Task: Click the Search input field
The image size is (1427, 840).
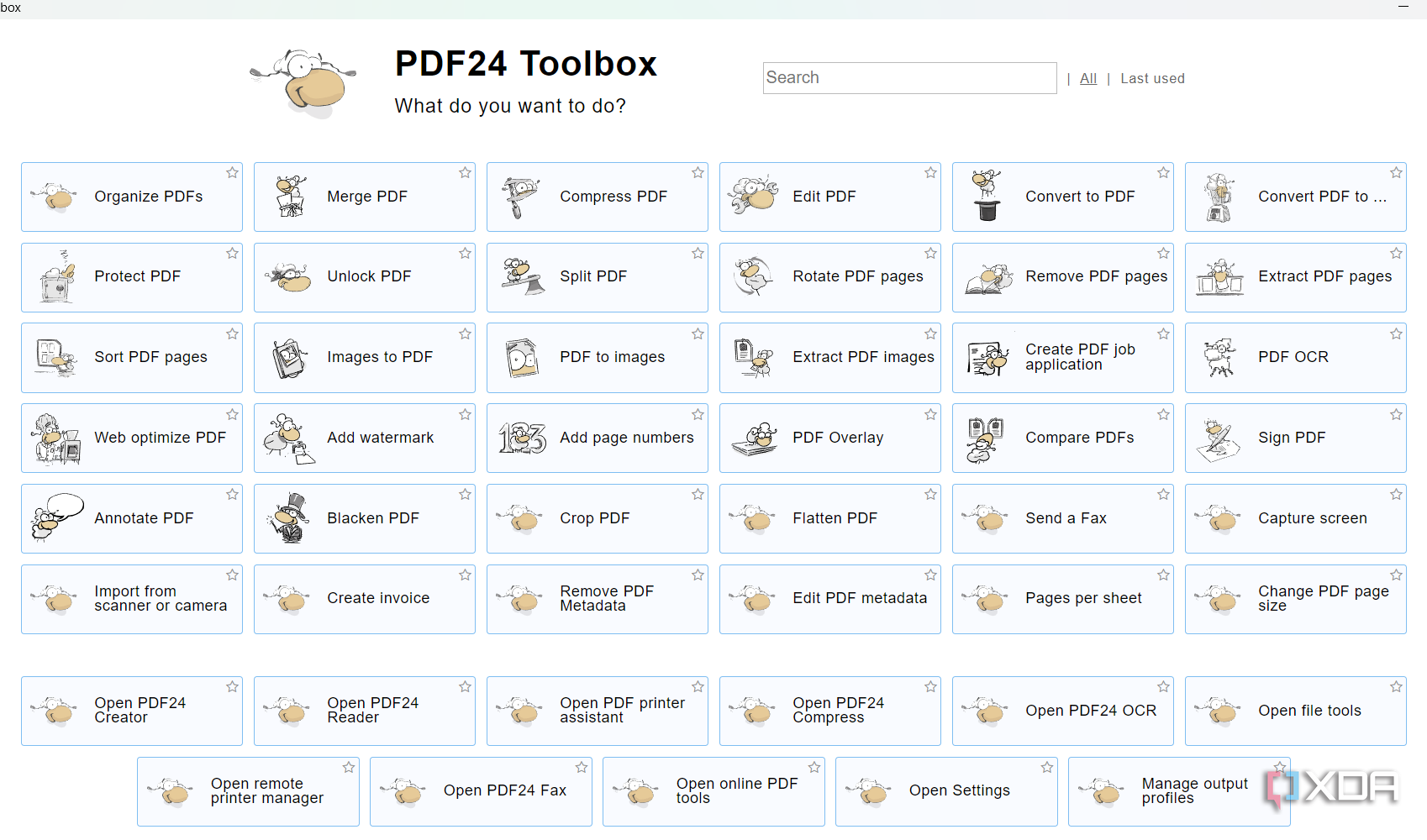Action: click(x=909, y=78)
